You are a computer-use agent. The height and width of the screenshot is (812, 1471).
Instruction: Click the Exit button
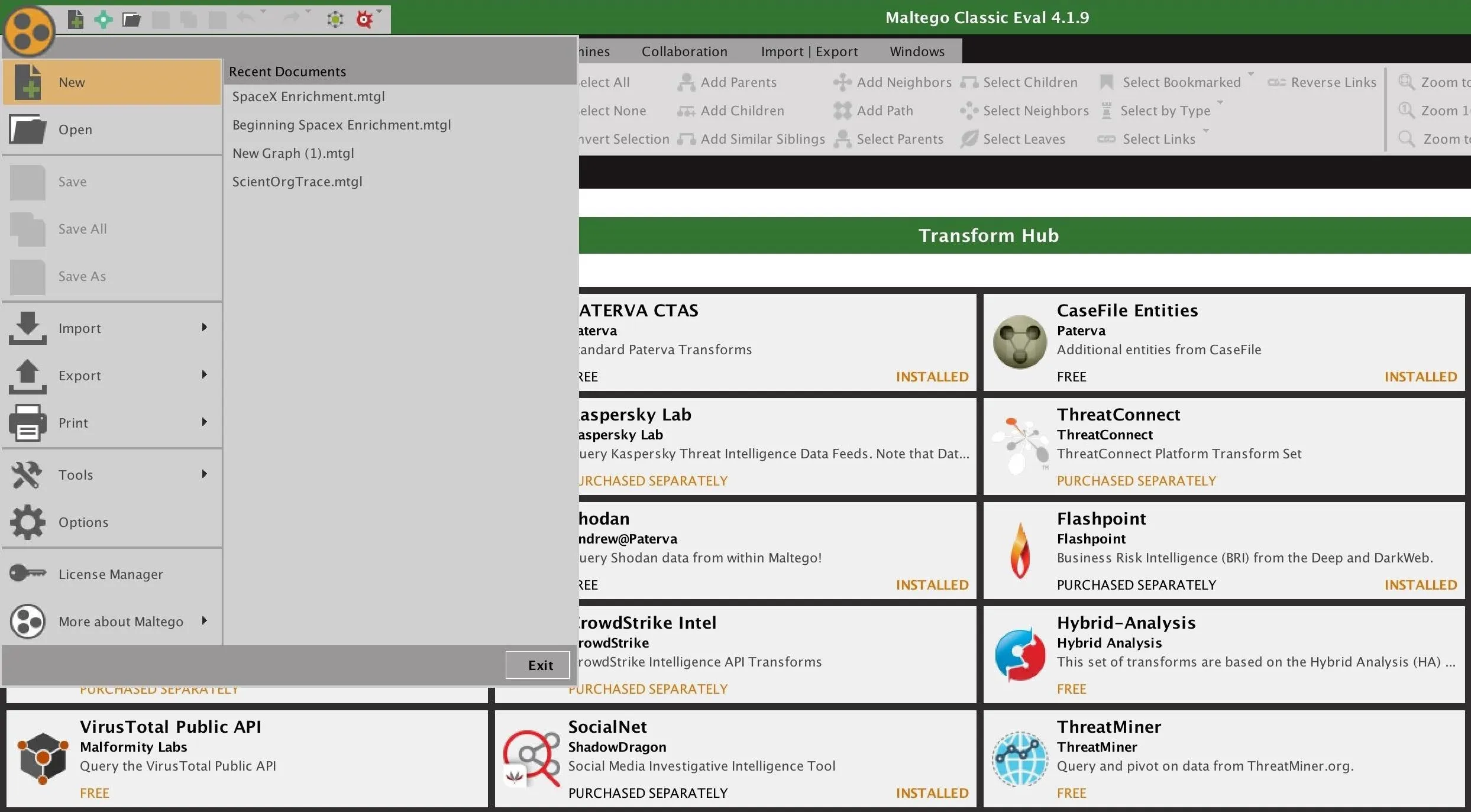538,665
